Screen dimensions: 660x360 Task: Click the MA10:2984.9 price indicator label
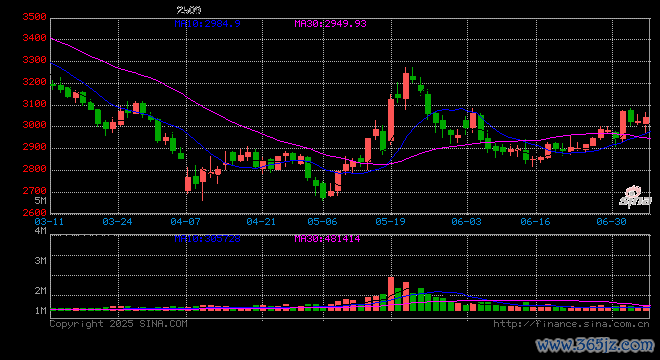pyautogui.click(x=208, y=24)
